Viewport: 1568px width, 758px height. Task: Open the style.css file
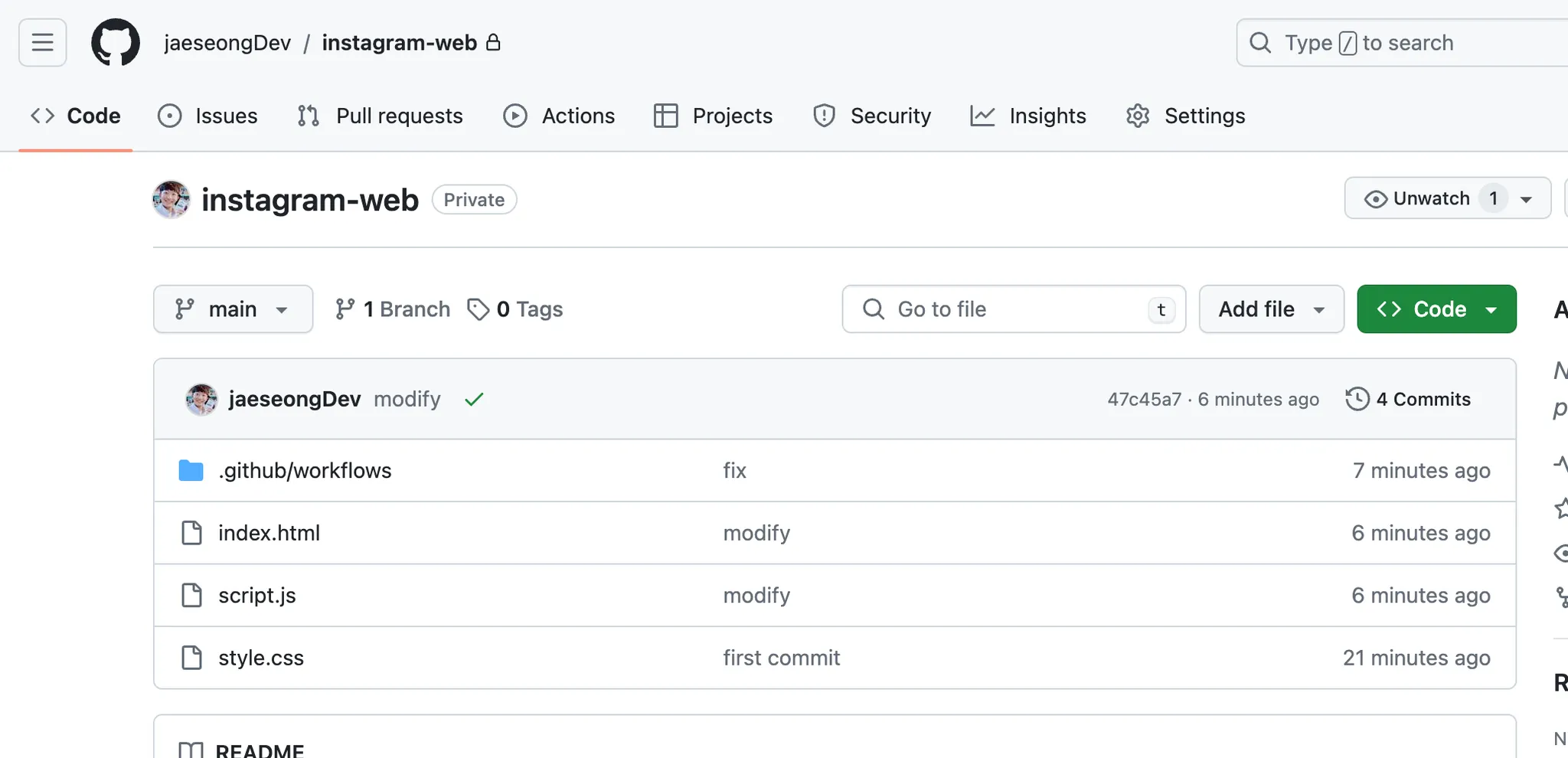coord(261,658)
